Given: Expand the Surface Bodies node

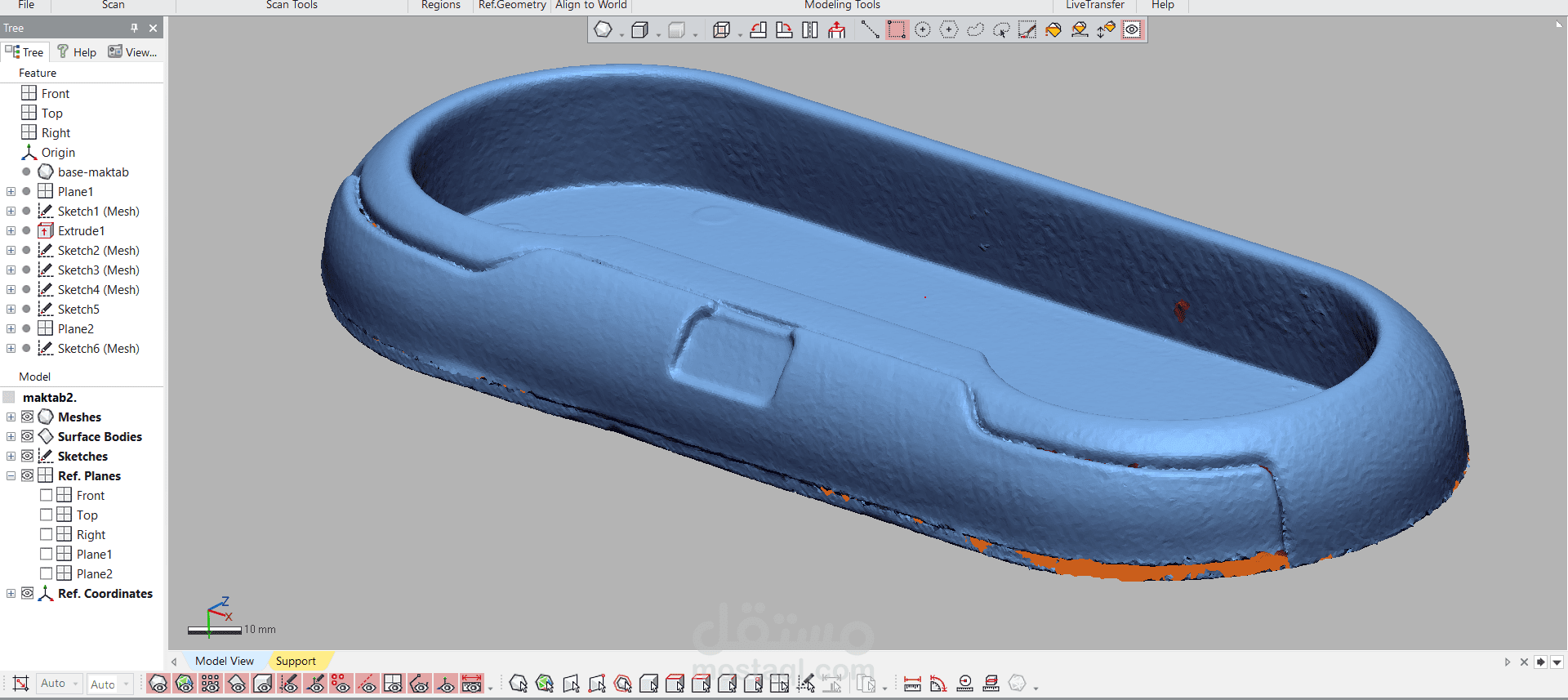Looking at the screenshot, I should pyautogui.click(x=11, y=436).
